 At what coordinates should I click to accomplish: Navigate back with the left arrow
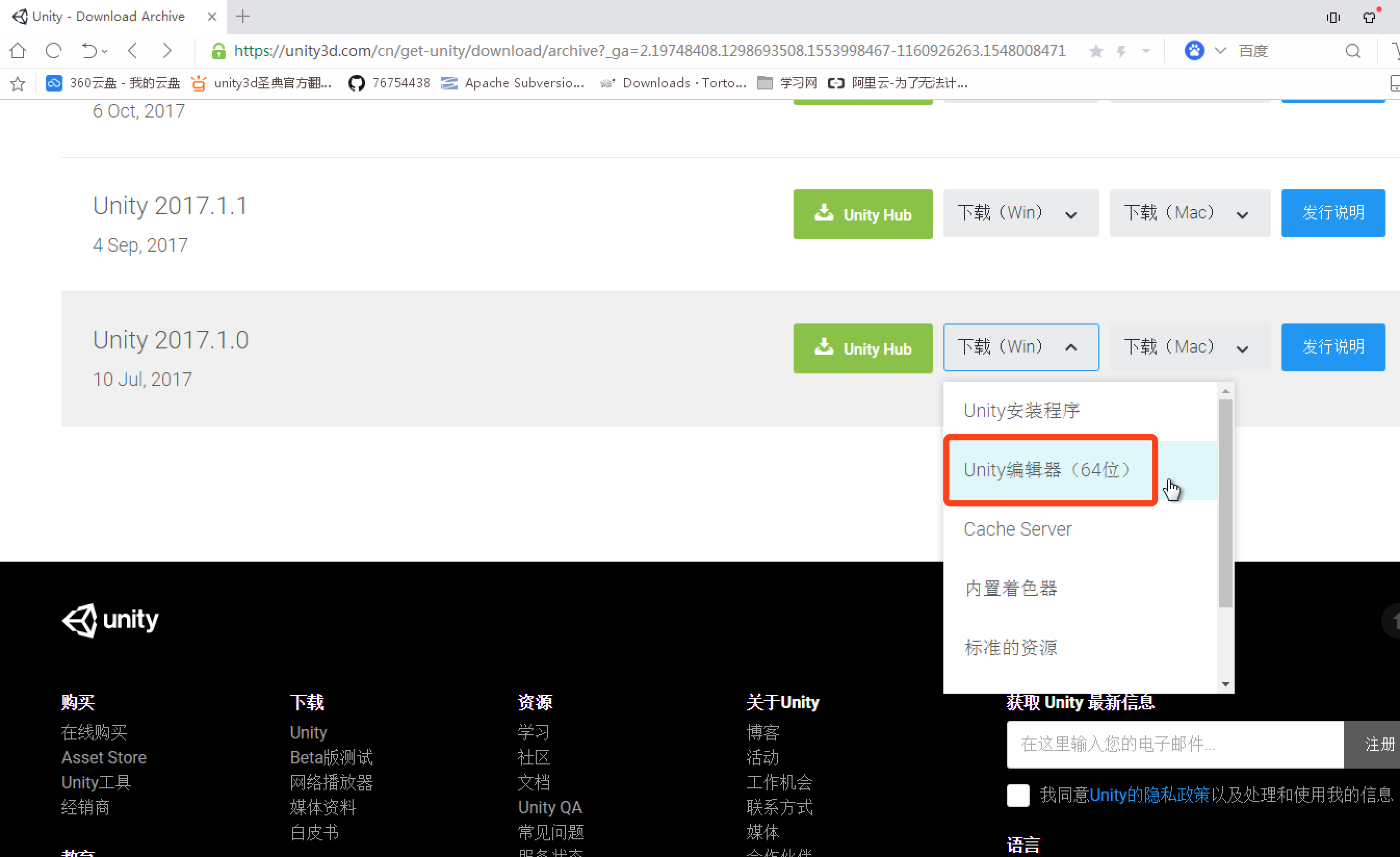[x=133, y=51]
